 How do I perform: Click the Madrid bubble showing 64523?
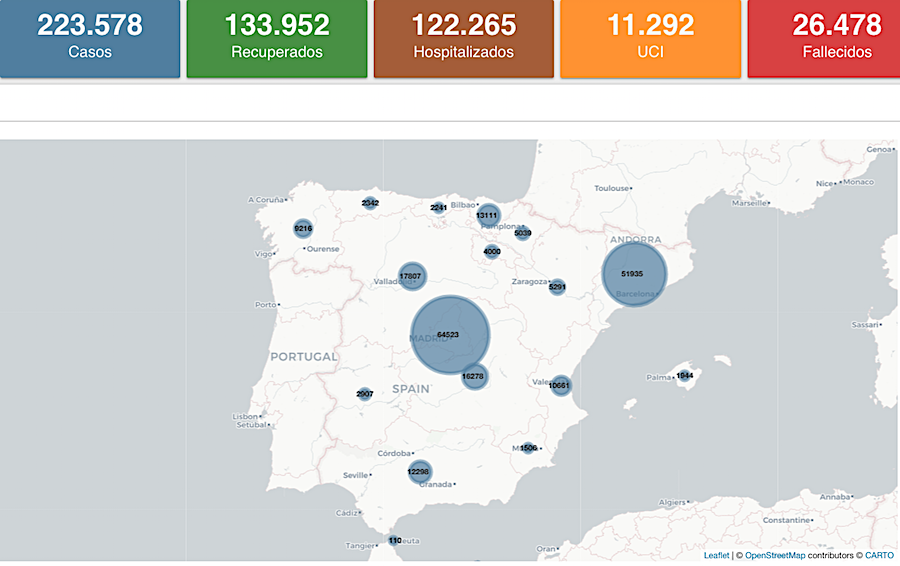tap(450, 335)
